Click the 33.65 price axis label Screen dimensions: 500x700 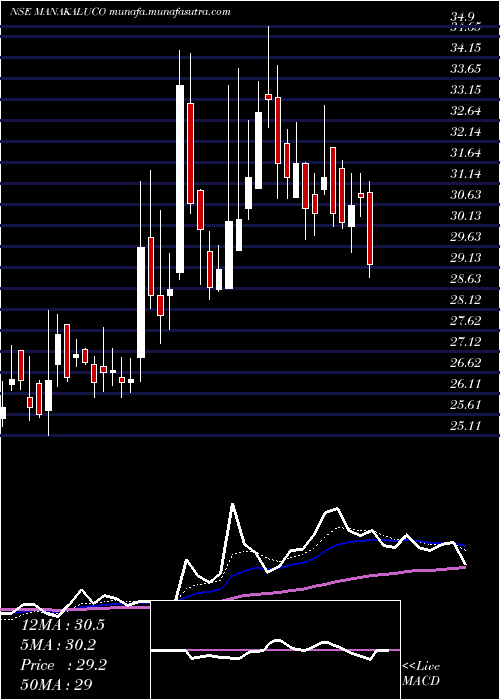466,69
